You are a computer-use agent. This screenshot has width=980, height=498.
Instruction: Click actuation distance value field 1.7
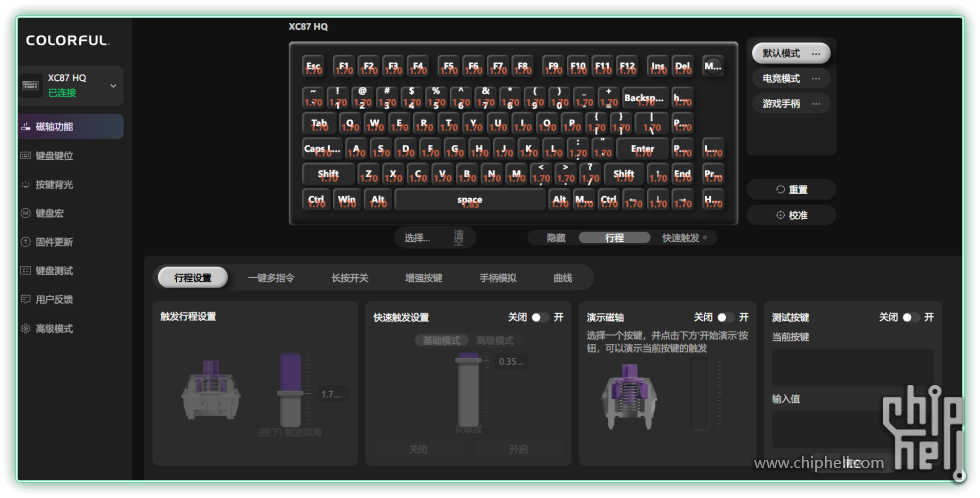coord(332,394)
